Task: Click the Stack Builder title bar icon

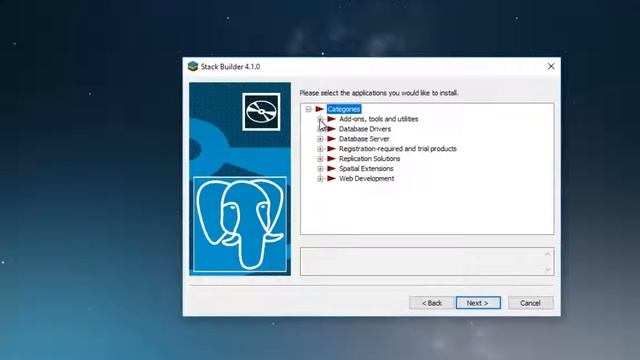Action: 193,66
